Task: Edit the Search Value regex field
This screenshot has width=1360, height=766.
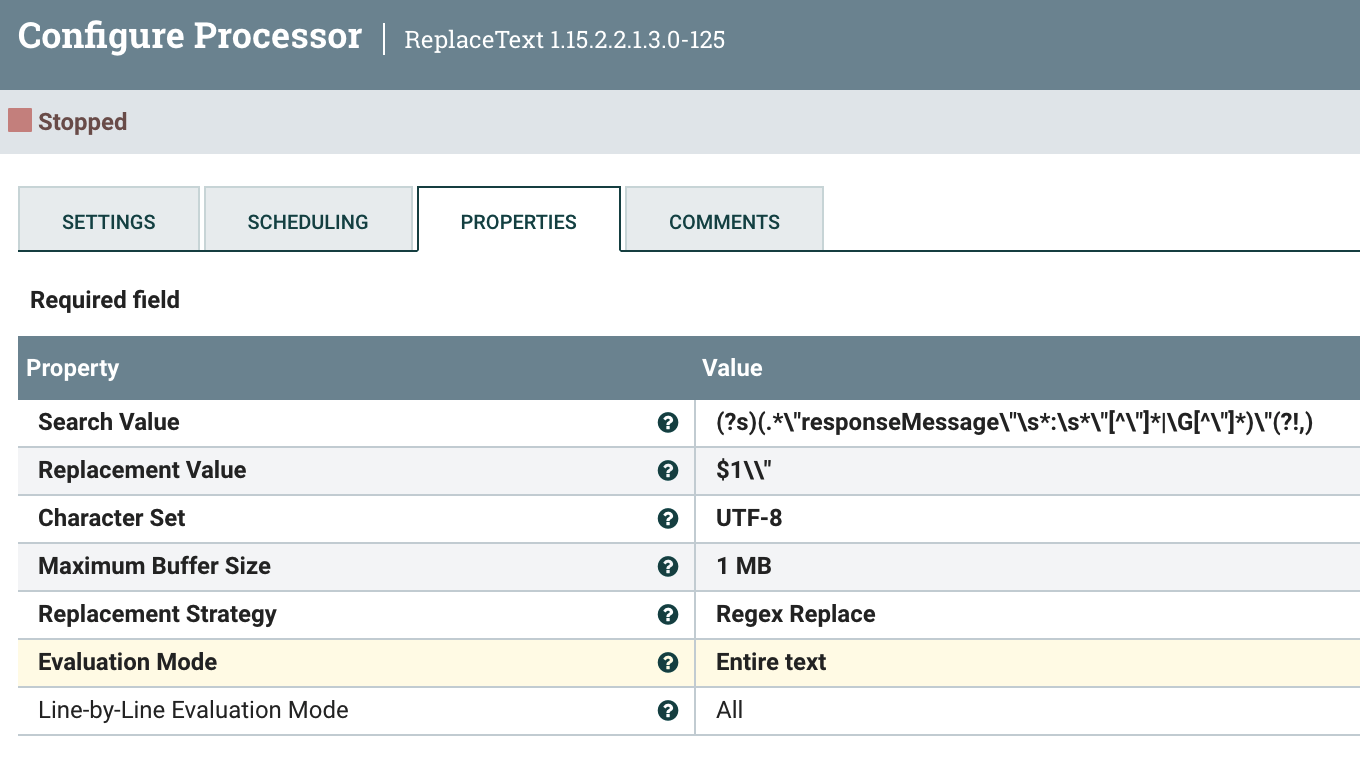Action: pos(1013,423)
